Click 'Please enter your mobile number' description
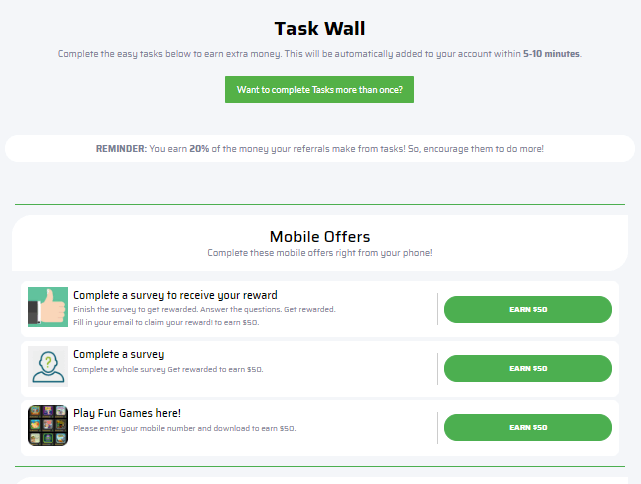This screenshot has height=484, width=641. point(184,428)
